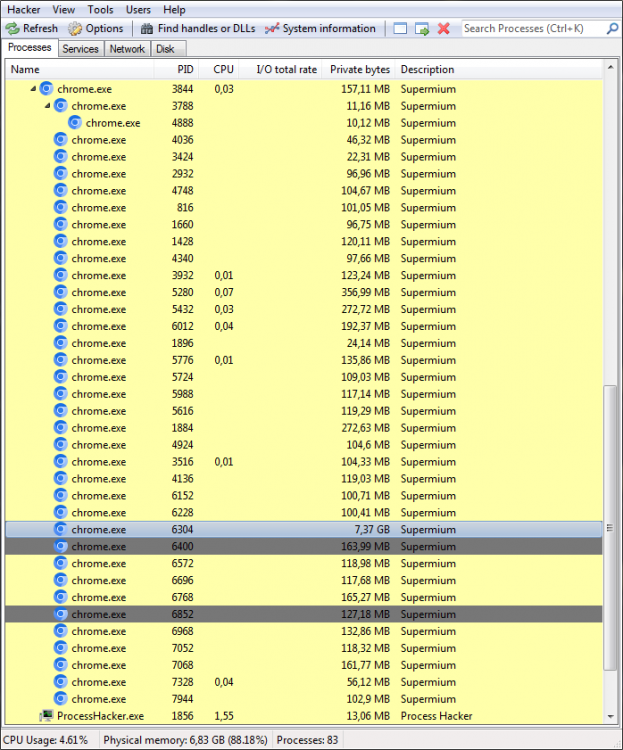Viewport: 623px width, 750px height.
Task: Select ProcessHacker.exe process name
Action: [x=100, y=716]
